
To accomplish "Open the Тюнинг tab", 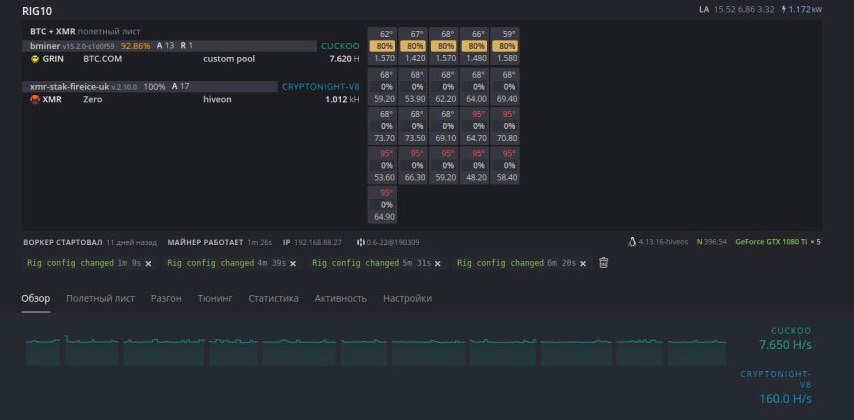I will 215,299.
